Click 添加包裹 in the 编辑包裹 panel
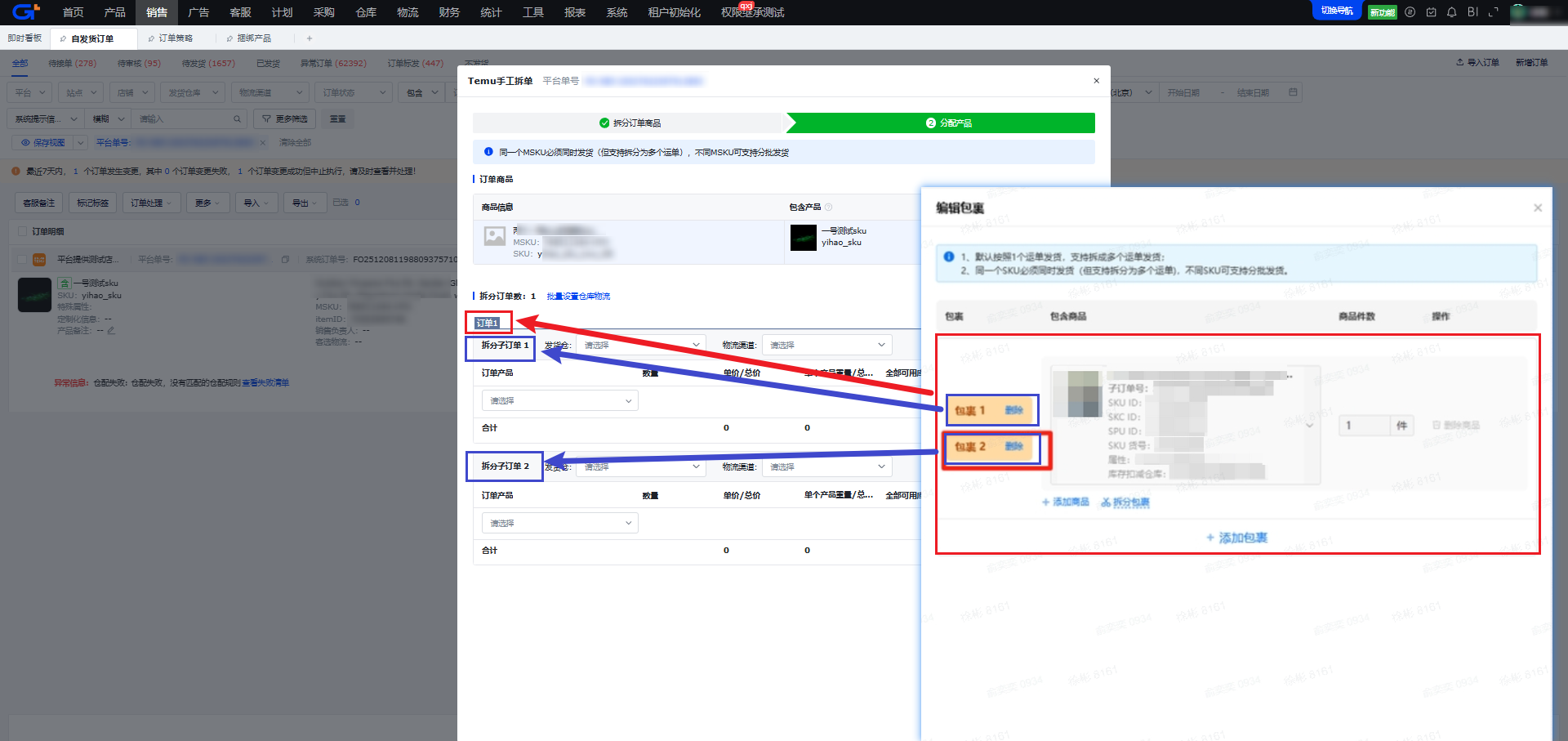 [x=1236, y=538]
